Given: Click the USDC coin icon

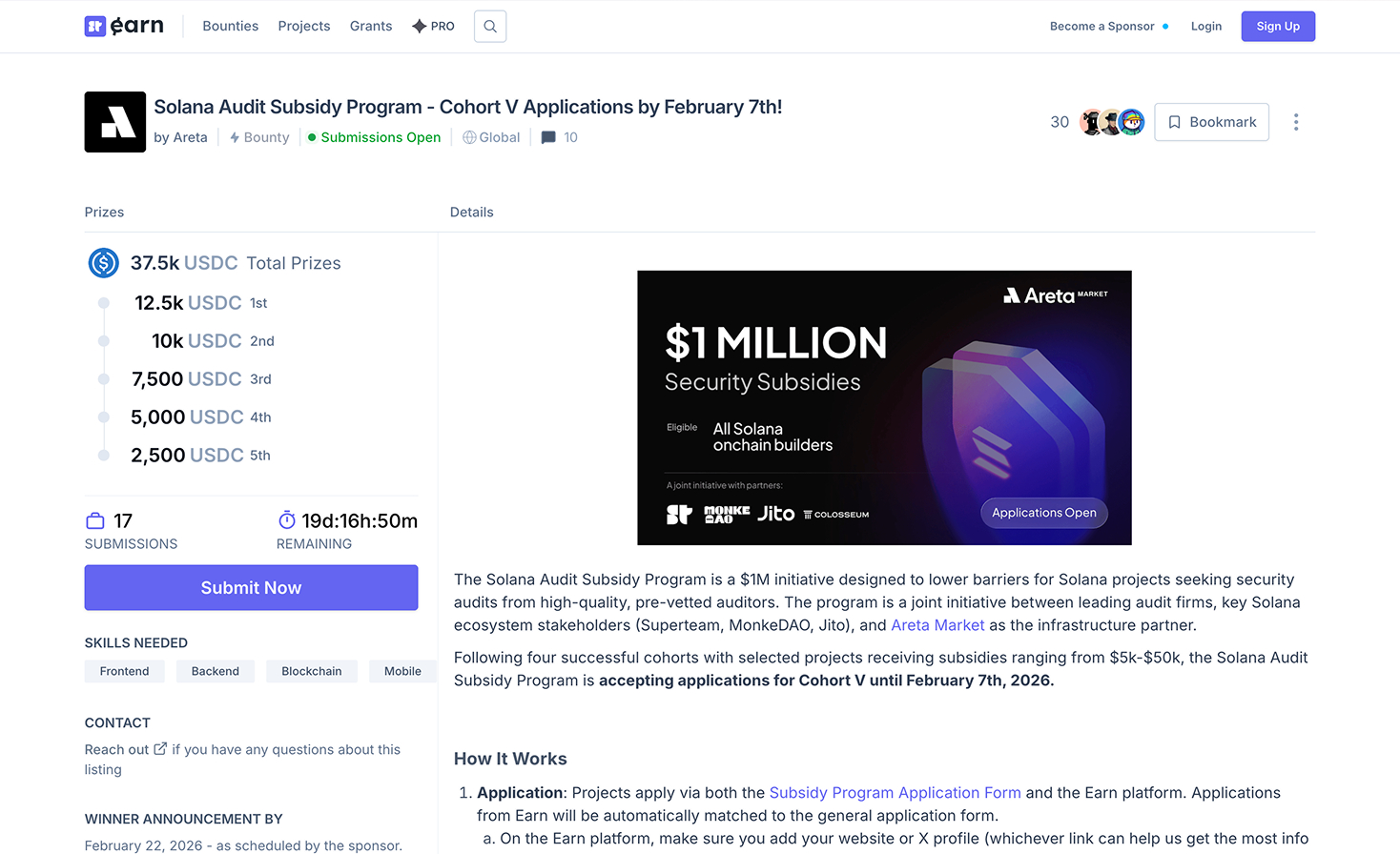Looking at the screenshot, I should (x=103, y=263).
